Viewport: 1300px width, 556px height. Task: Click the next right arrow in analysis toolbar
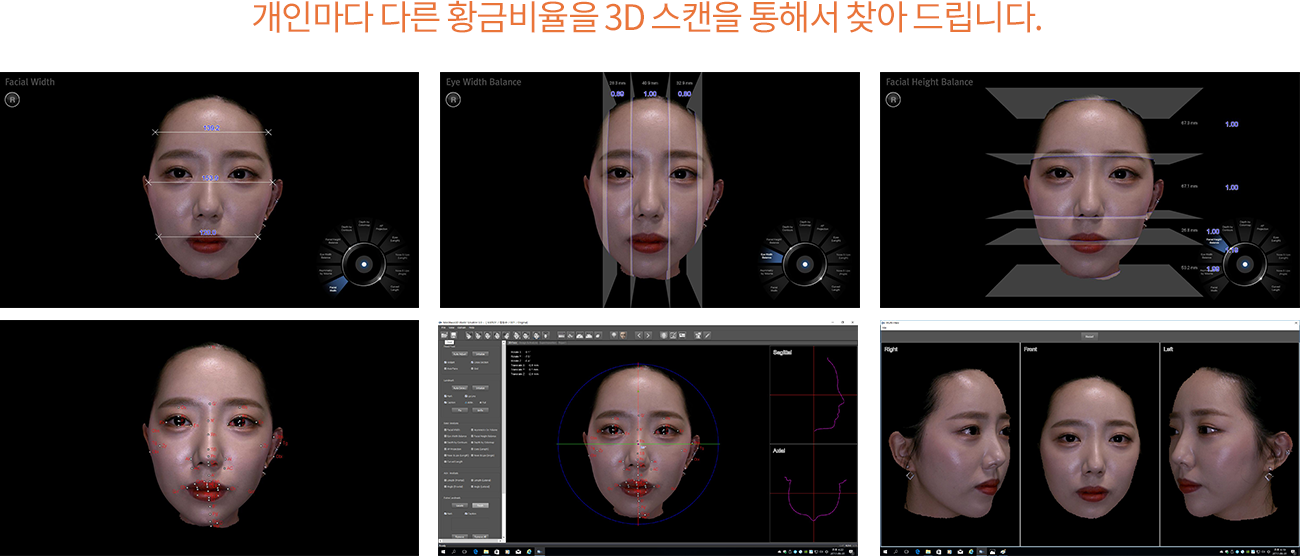point(648,335)
